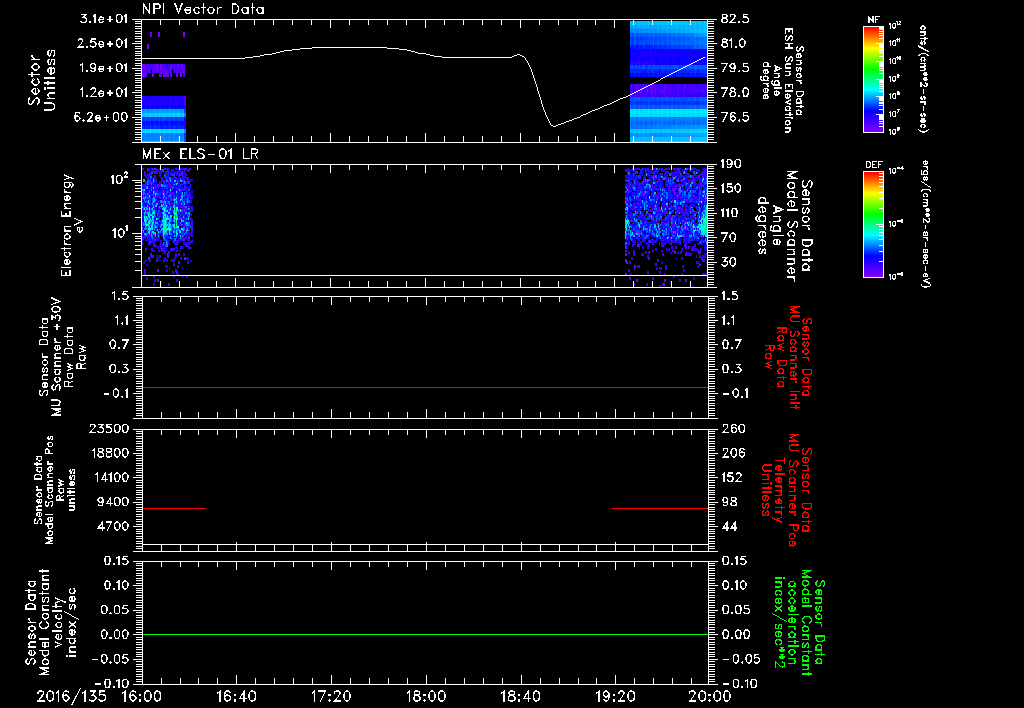Click the 'ESH Sun Elevation Angle' axis title
The height and width of the screenshot is (708, 1024).
[x=782, y=80]
